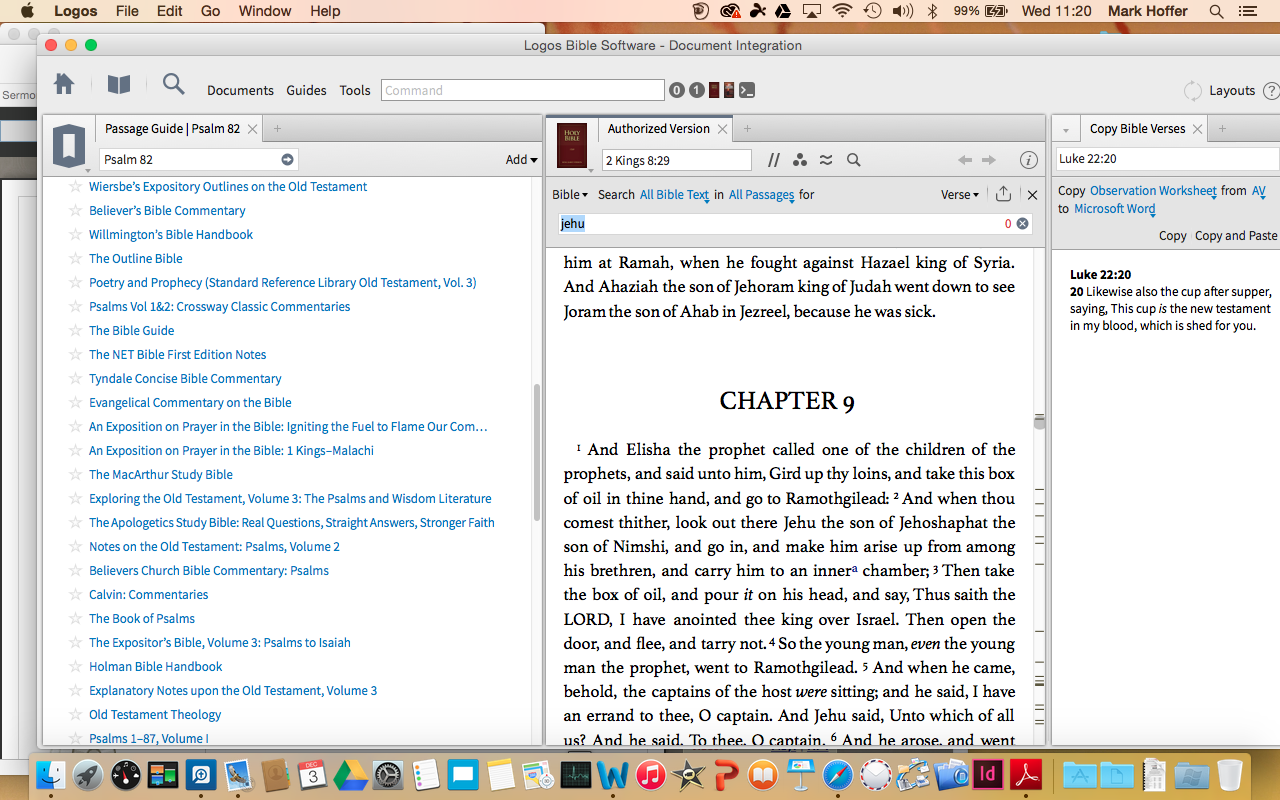Open Tyndale Concise Bible Commentary link
The width and height of the screenshot is (1280, 800).
(185, 379)
